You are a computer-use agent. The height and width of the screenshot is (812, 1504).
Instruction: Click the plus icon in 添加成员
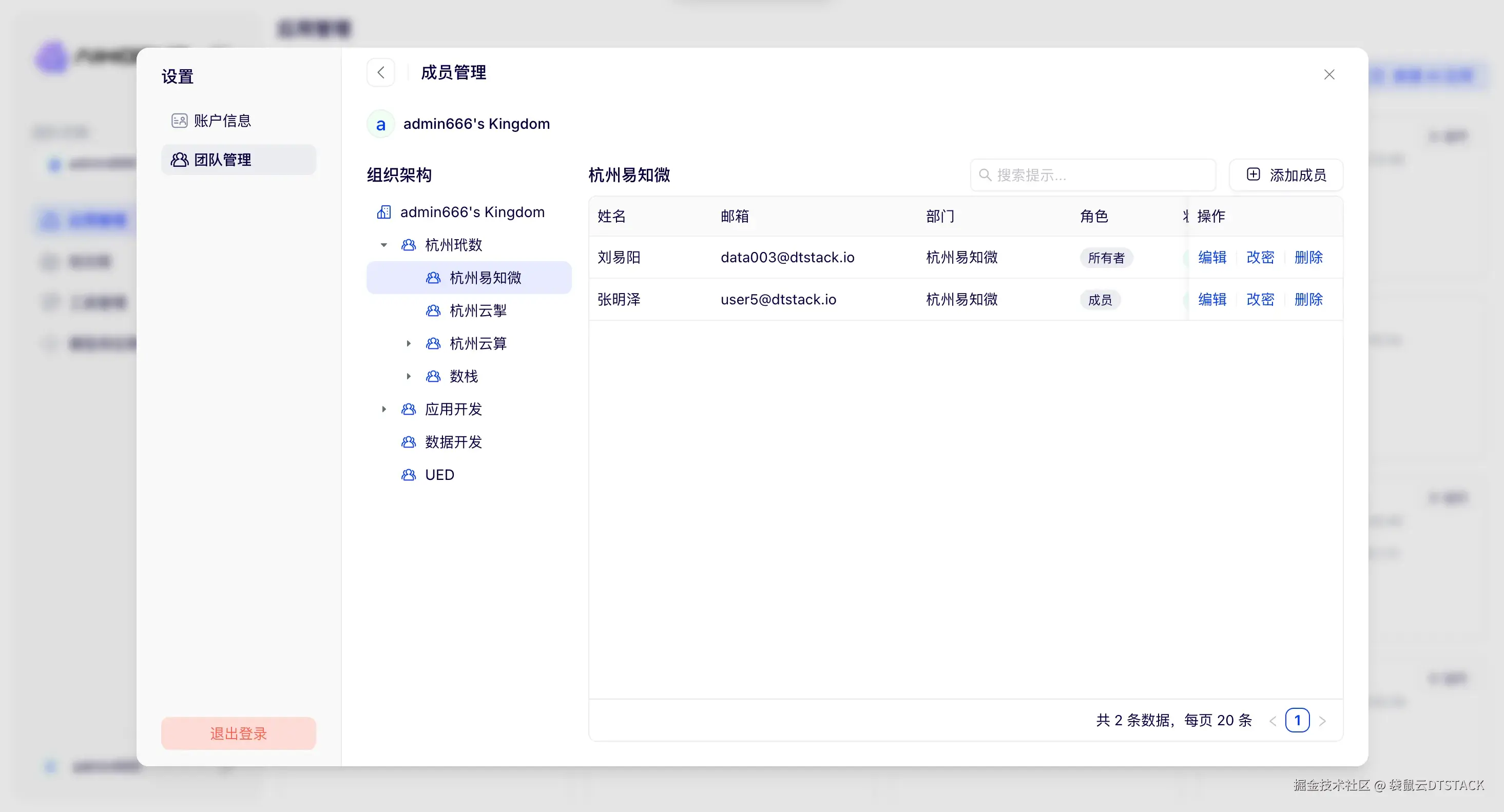[1253, 175]
